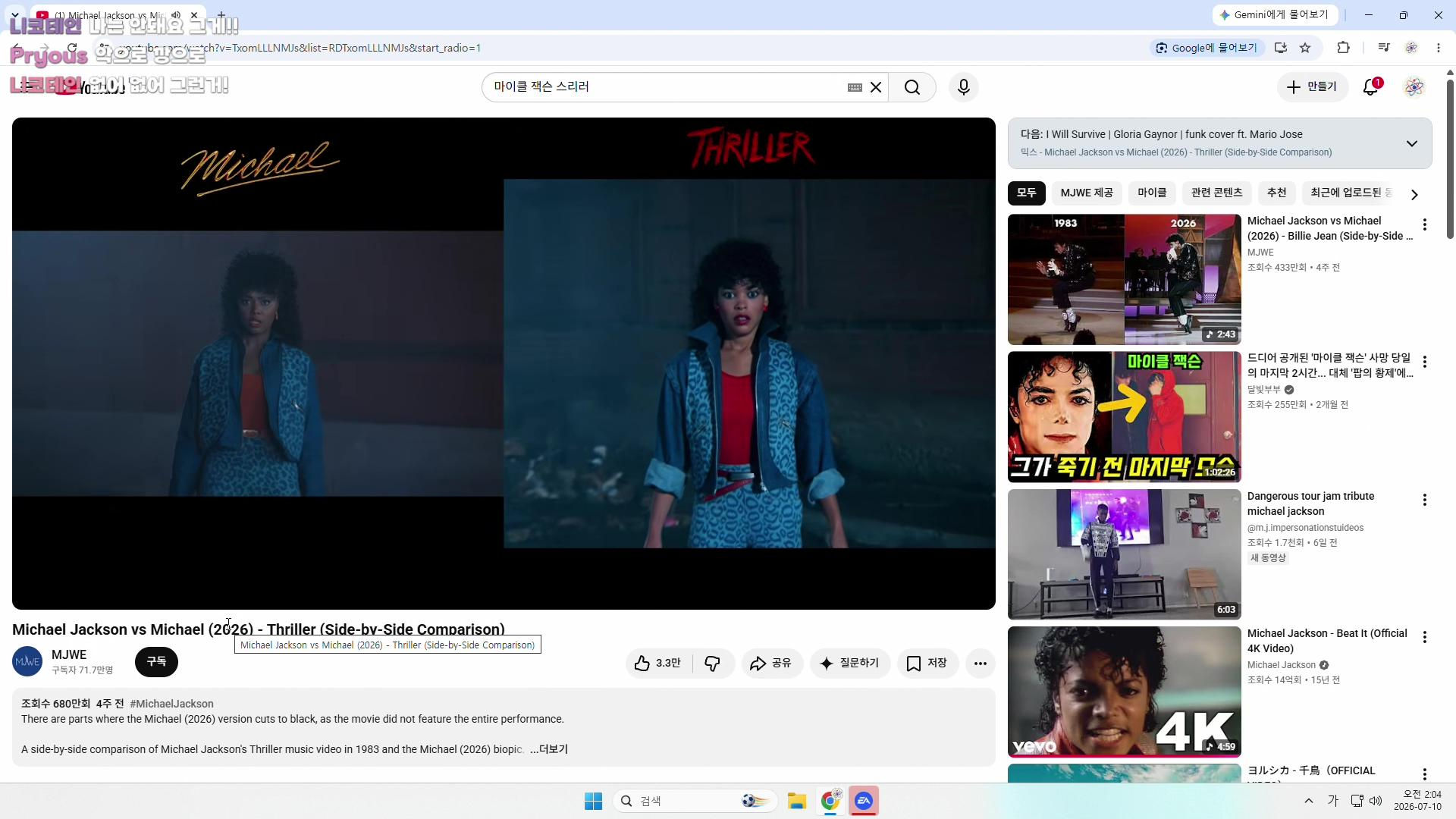Open Chrome media controls icon
Viewport: 1456px width, 819px height.
point(1384,48)
